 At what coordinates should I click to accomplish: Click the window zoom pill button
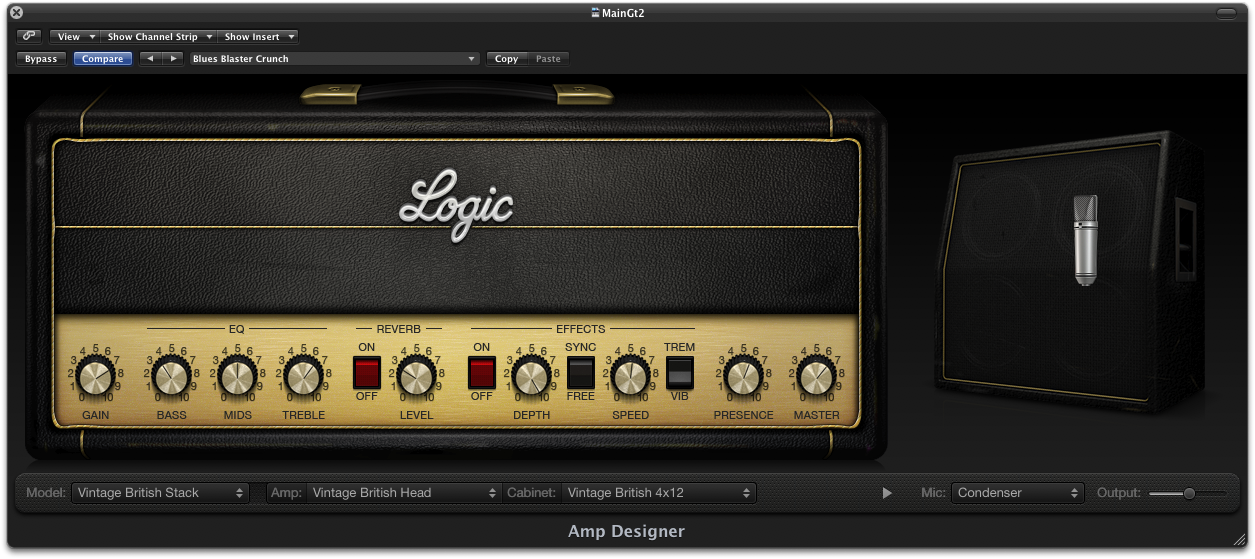tap(1226, 13)
